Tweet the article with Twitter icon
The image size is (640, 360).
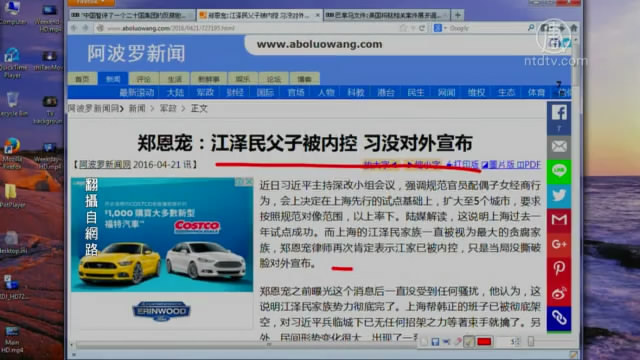coord(559,195)
